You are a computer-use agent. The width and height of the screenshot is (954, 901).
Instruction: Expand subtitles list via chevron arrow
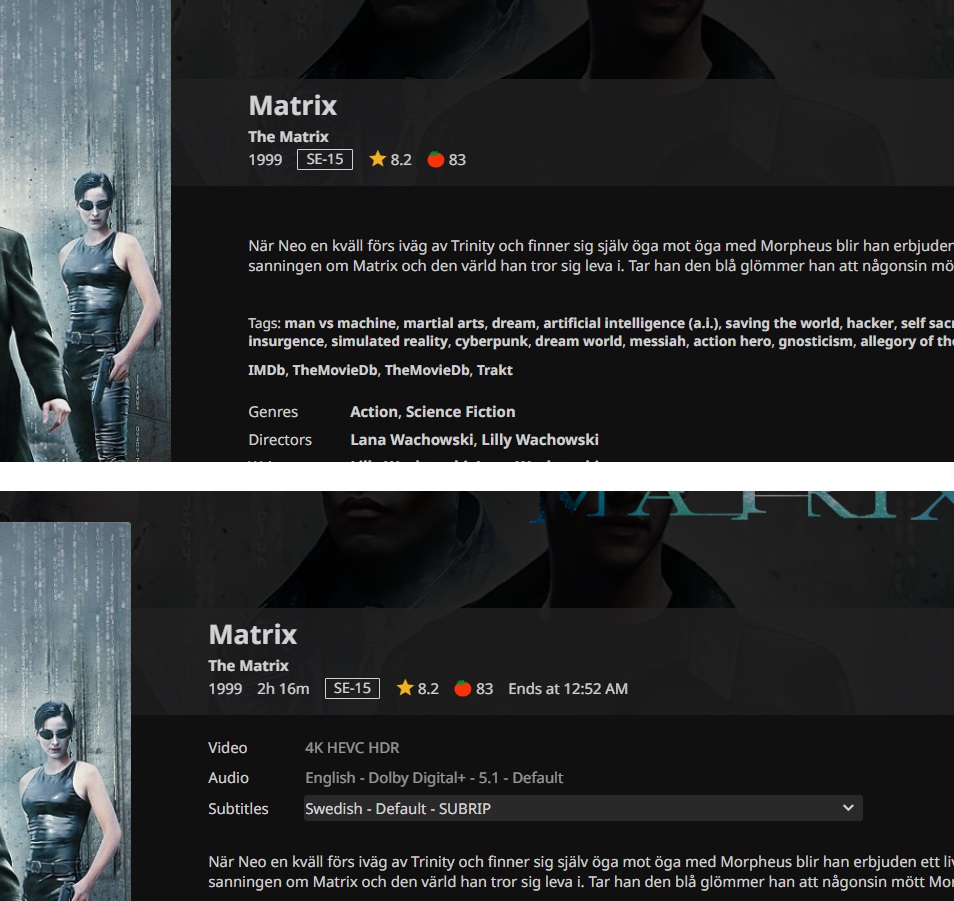point(848,808)
